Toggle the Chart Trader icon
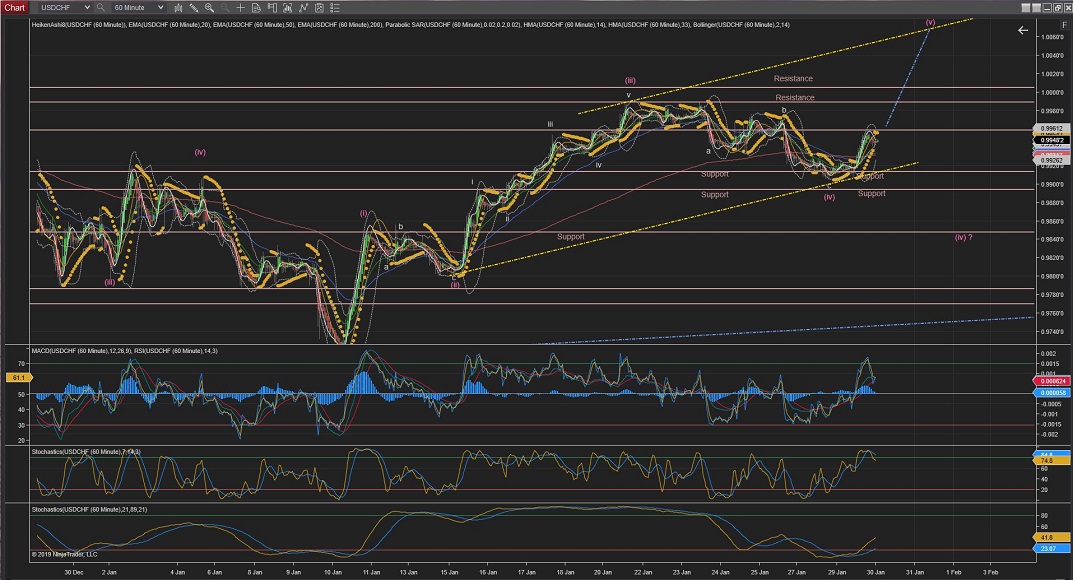Image resolution: width=1073 pixels, height=580 pixels. point(303,7)
